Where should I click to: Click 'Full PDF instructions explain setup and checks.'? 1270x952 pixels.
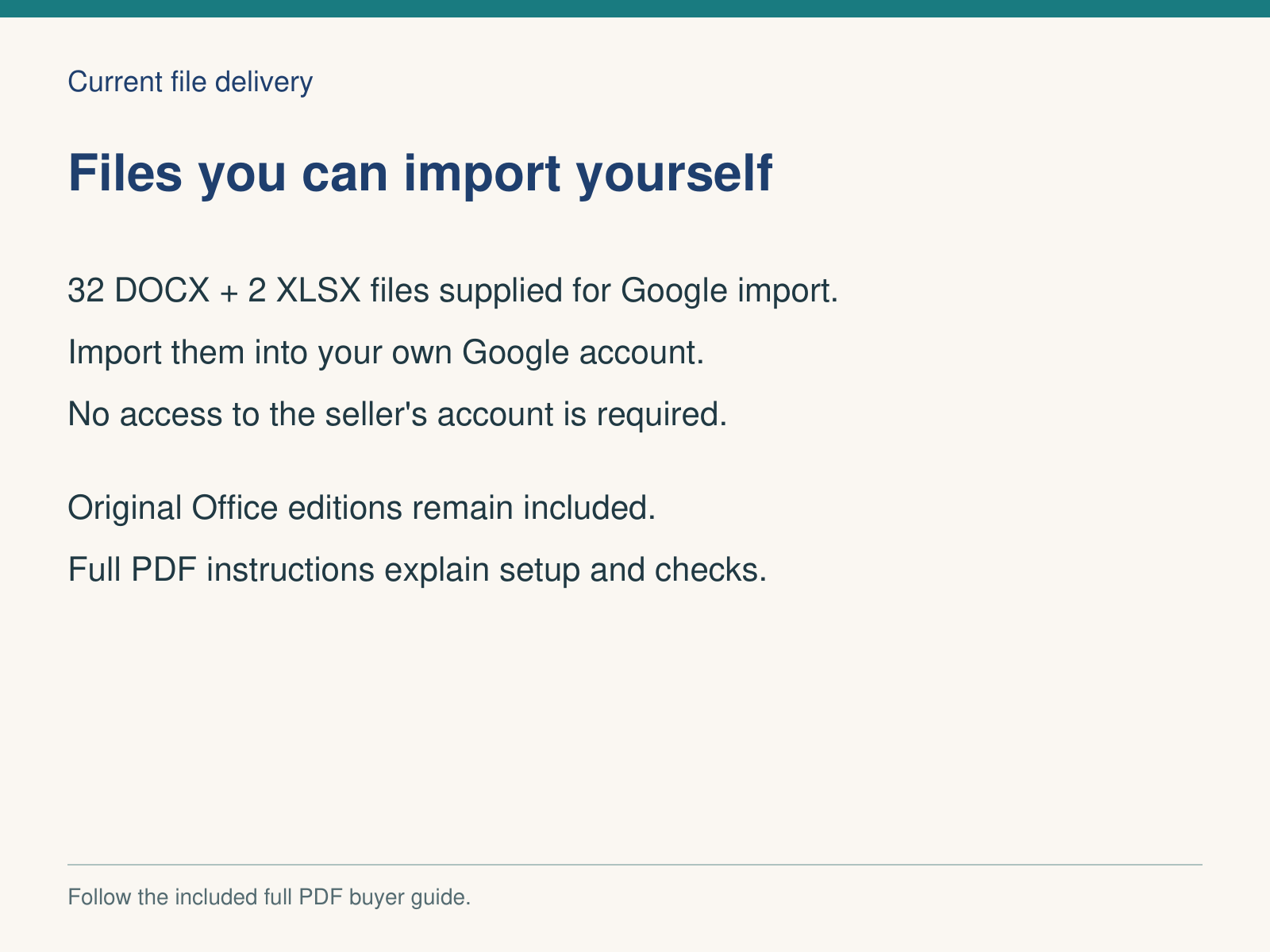(418, 570)
